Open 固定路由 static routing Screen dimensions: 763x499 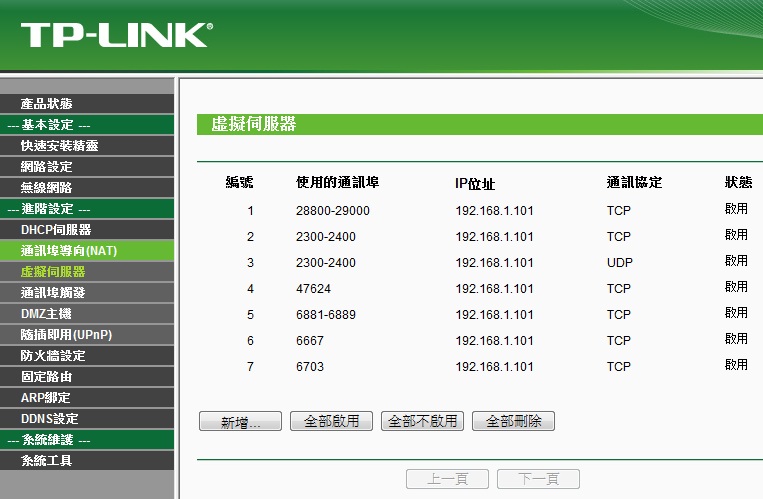click(46, 377)
